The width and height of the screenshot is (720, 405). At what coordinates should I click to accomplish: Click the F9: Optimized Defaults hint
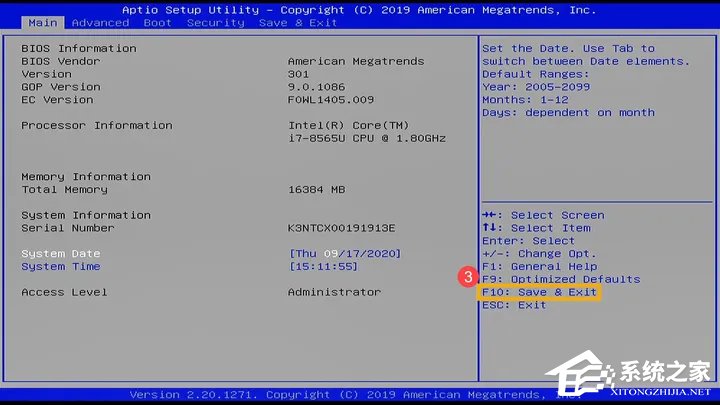tap(561, 279)
